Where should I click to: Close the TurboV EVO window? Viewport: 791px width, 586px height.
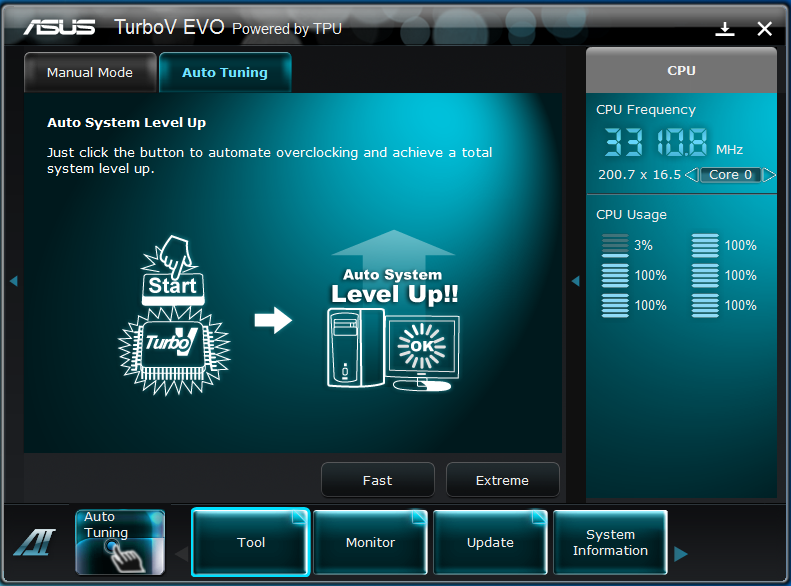pos(765,29)
